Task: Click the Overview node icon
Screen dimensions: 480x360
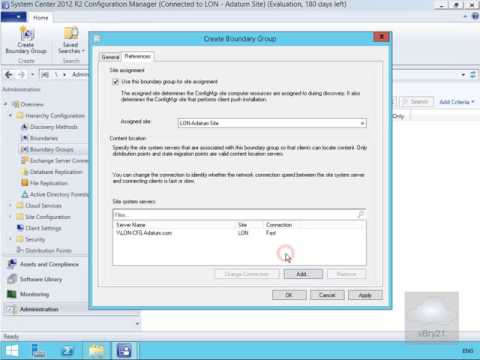Action: pos(16,104)
